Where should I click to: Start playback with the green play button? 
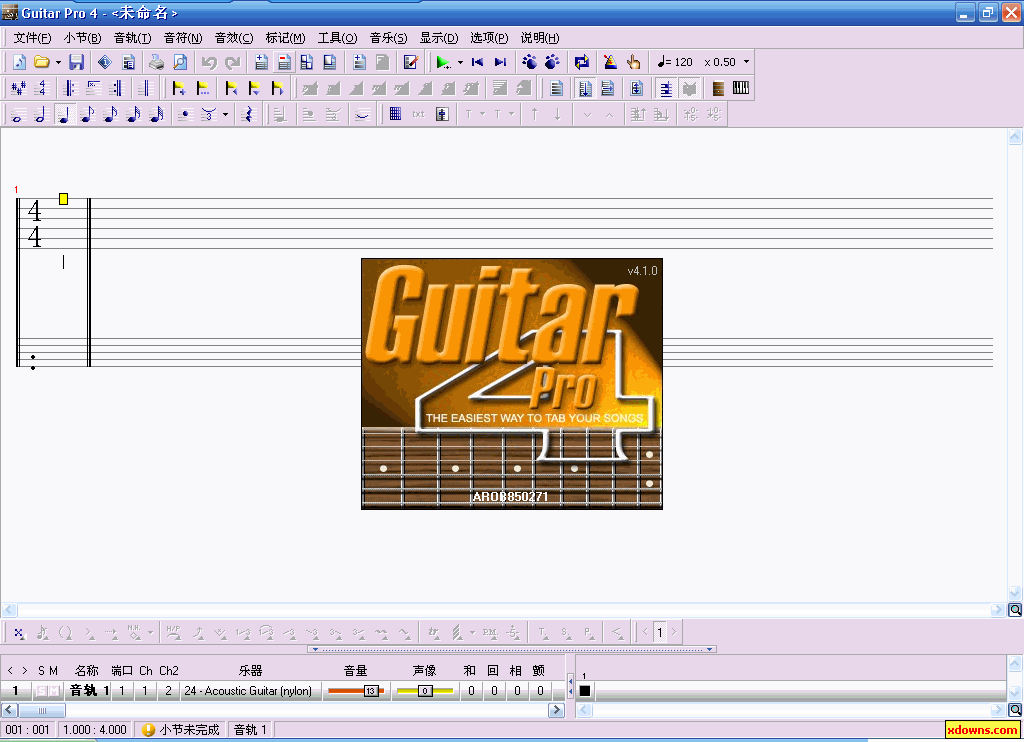tap(443, 62)
